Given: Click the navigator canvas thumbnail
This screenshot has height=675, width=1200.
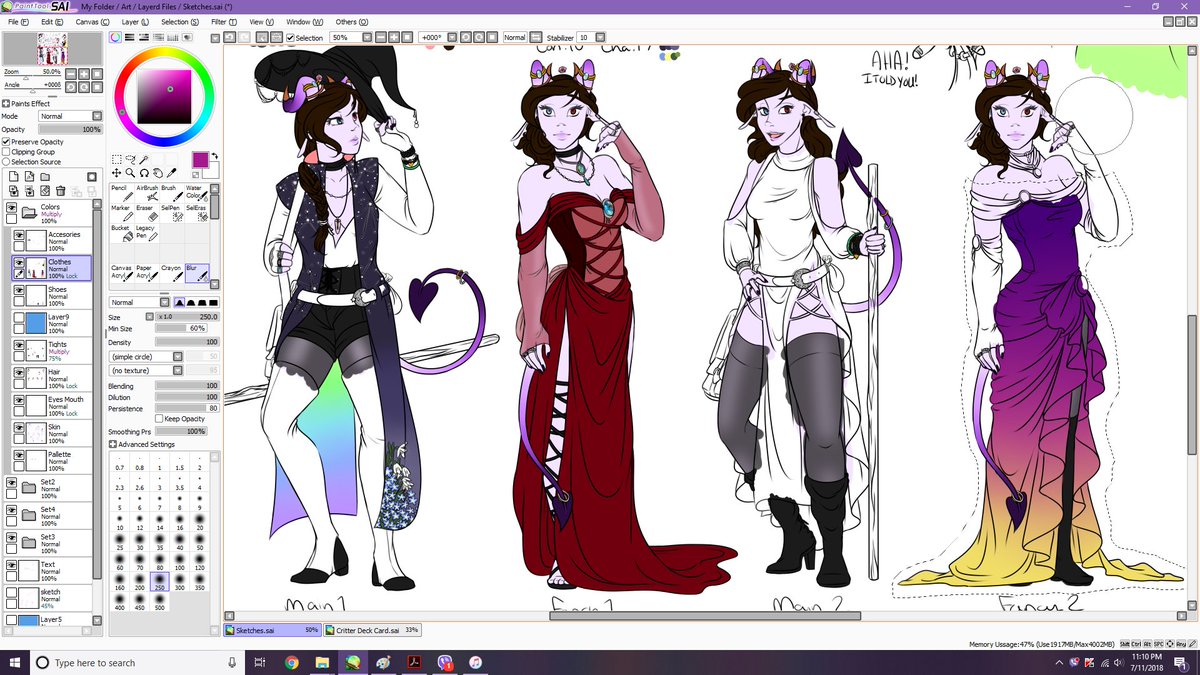Looking at the screenshot, I should [x=52, y=48].
